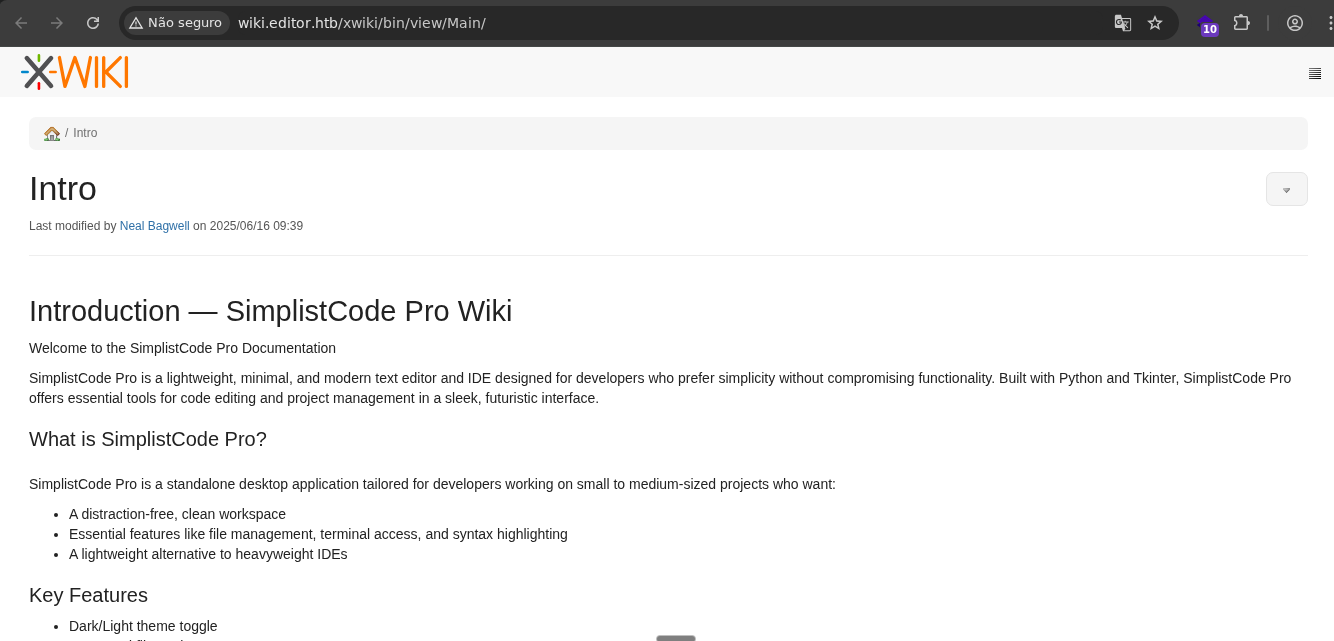This screenshot has height=641, width=1334.
Task: Open the Google Translate page icon
Action: pos(1123,23)
